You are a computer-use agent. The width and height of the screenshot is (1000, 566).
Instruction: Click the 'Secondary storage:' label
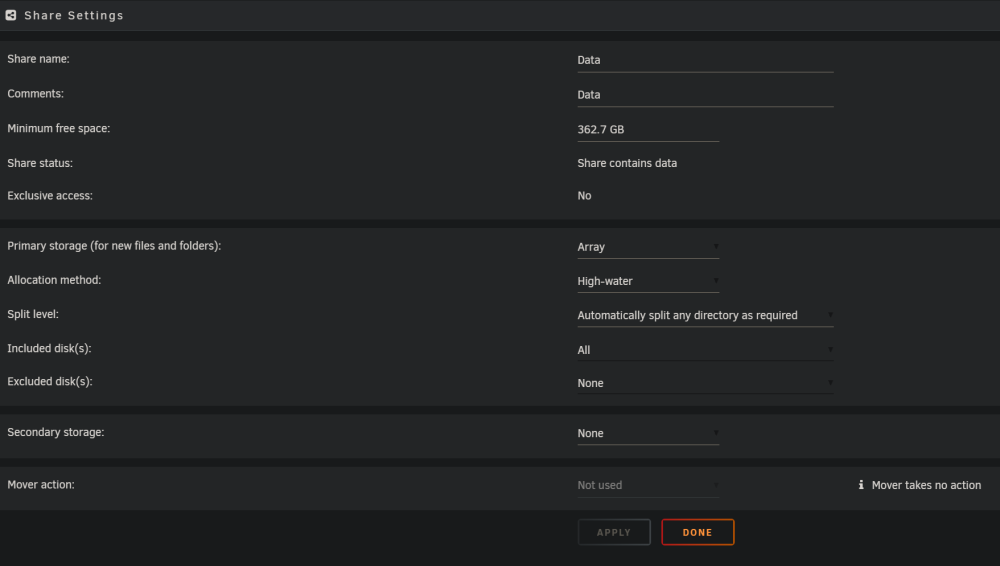point(55,432)
